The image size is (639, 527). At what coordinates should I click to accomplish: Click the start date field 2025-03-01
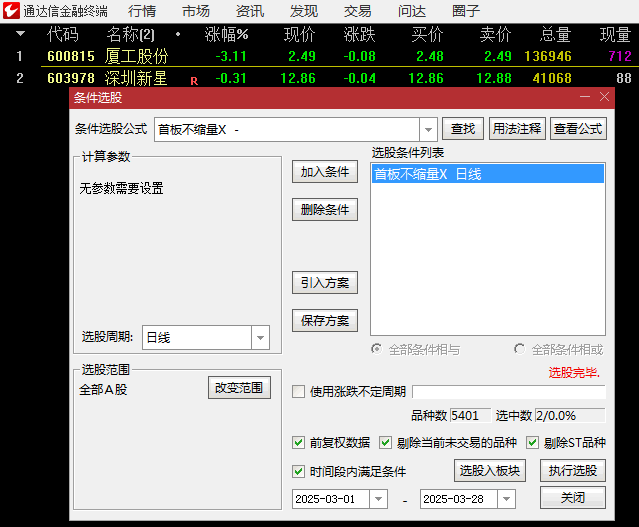331,499
